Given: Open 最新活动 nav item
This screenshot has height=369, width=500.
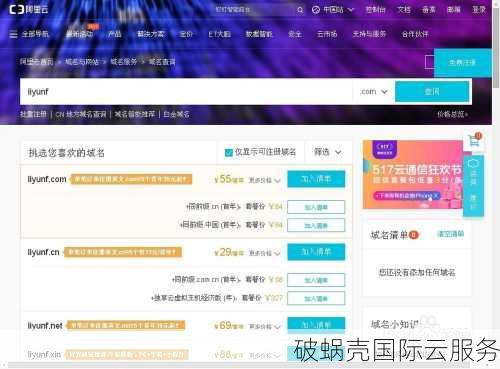Looking at the screenshot, I should [x=80, y=34].
